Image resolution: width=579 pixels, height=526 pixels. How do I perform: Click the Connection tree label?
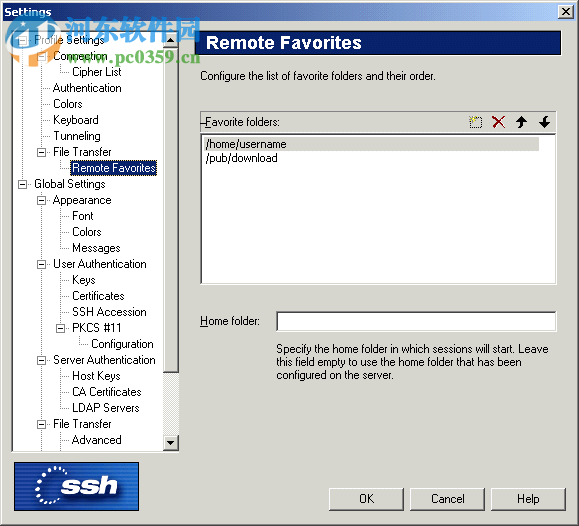click(x=80, y=56)
